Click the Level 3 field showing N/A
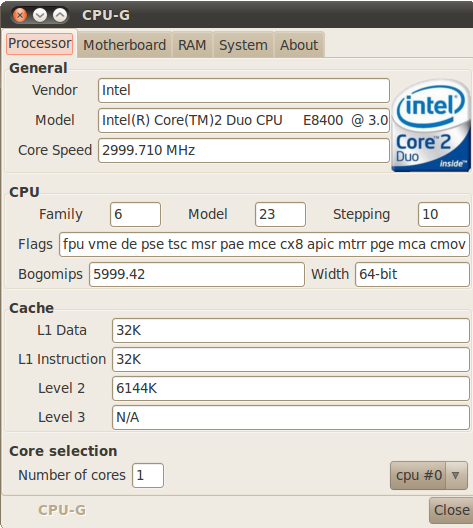The height and width of the screenshot is (528, 473). coord(291,417)
